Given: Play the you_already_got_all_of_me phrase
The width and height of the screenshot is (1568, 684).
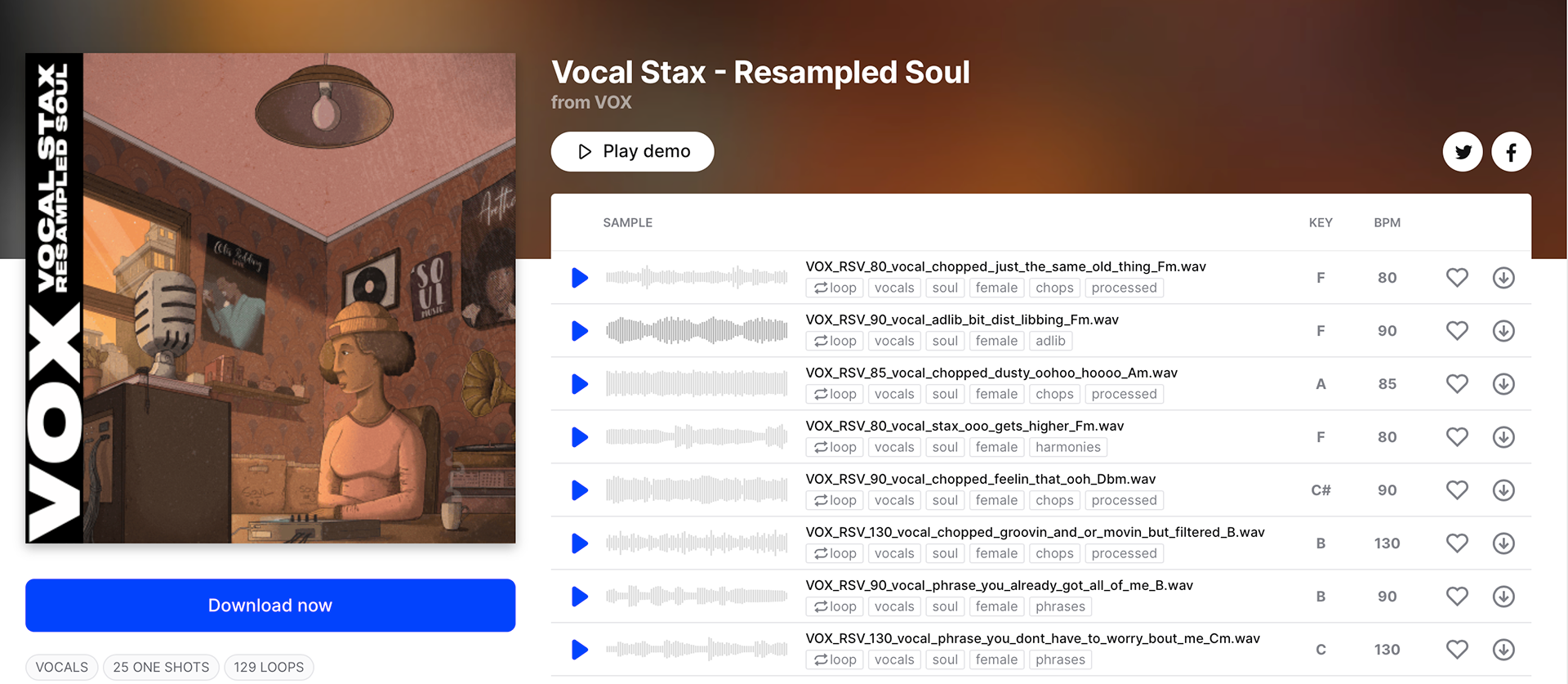Looking at the screenshot, I should 580,597.
